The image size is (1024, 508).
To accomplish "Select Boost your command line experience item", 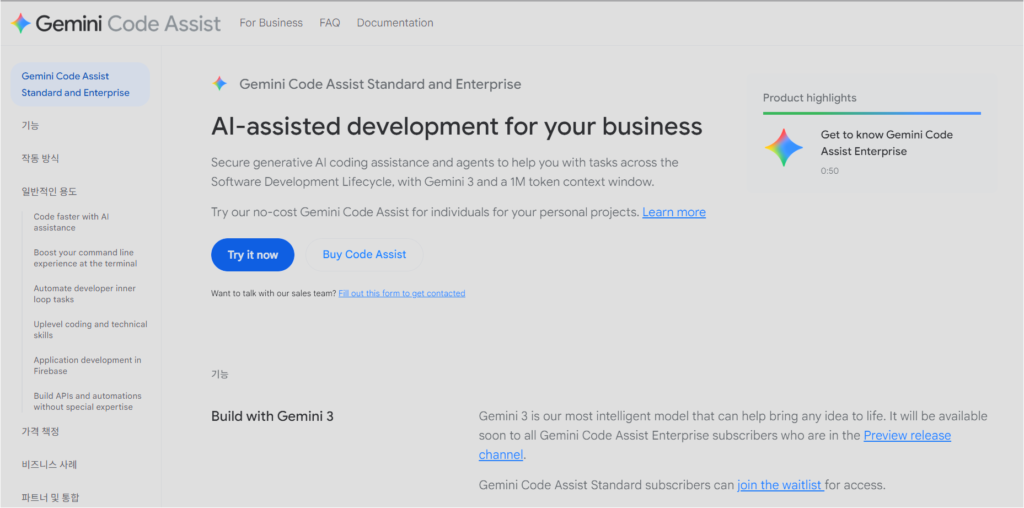I will click(x=85, y=258).
